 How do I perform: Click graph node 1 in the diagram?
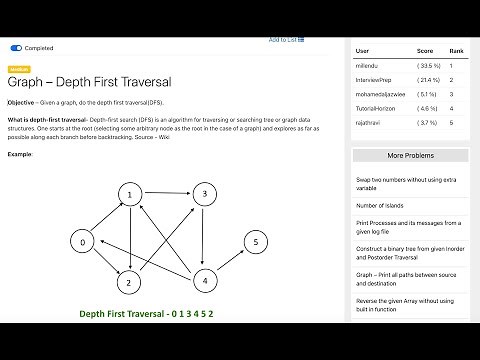[x=130, y=194]
